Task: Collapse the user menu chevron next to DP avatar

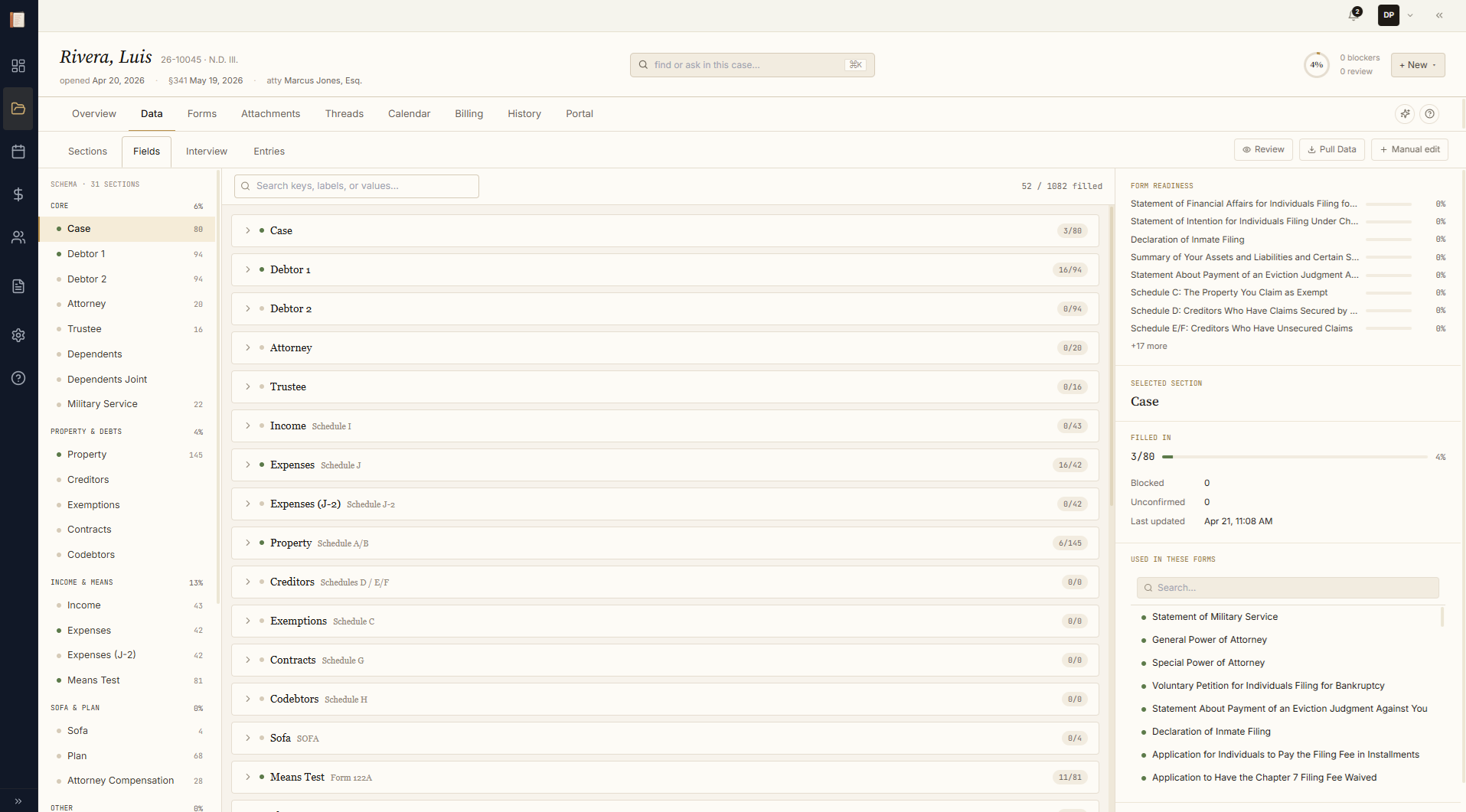Action: tap(1411, 15)
